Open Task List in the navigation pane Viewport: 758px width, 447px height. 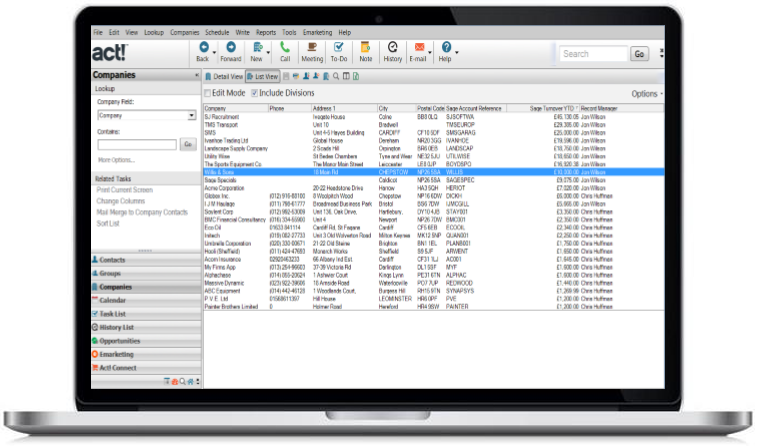146,314
